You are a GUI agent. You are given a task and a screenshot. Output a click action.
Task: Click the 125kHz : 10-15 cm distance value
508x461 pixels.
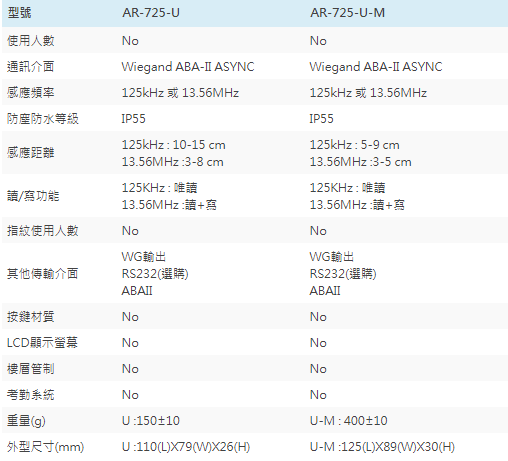[174, 145]
